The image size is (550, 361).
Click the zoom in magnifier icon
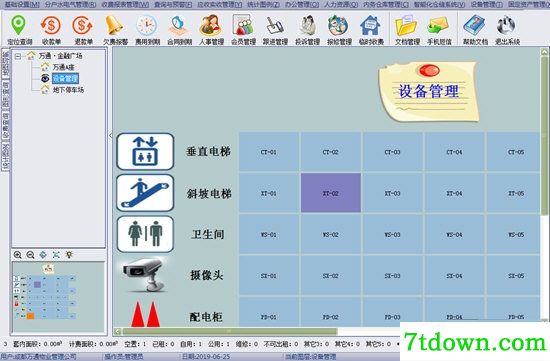tap(18, 255)
